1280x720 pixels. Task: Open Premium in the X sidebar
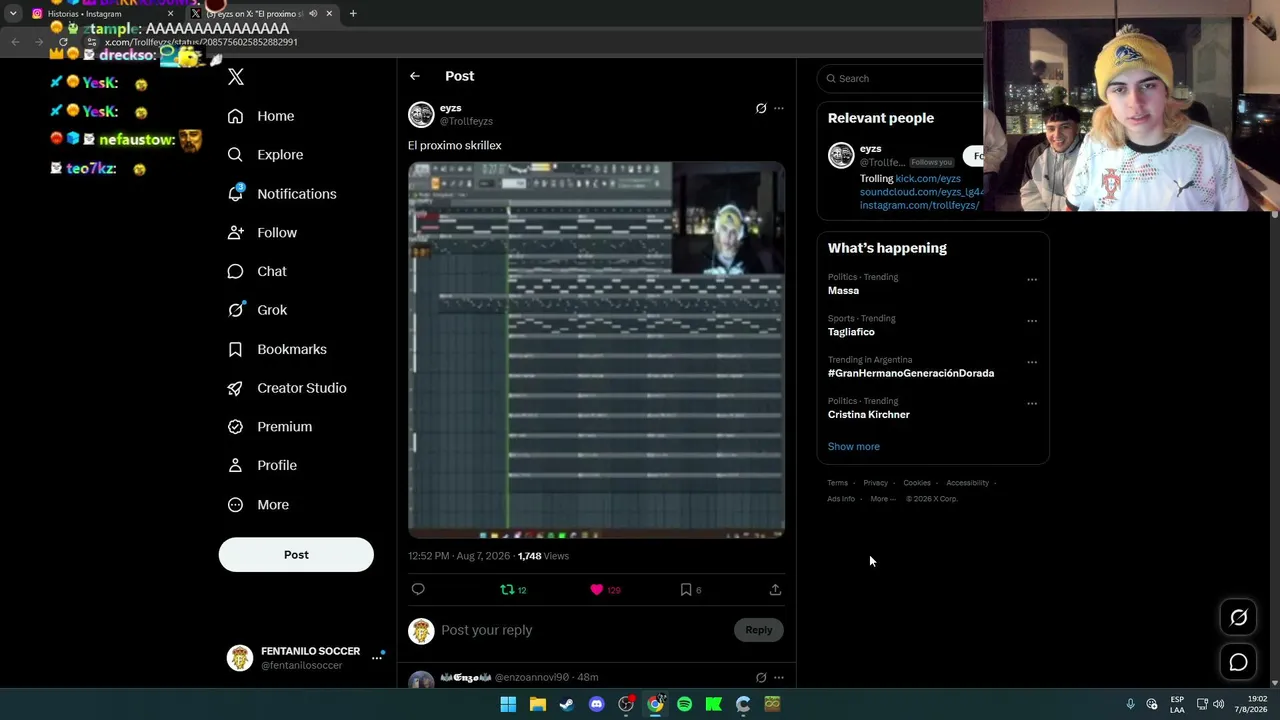(x=270, y=427)
